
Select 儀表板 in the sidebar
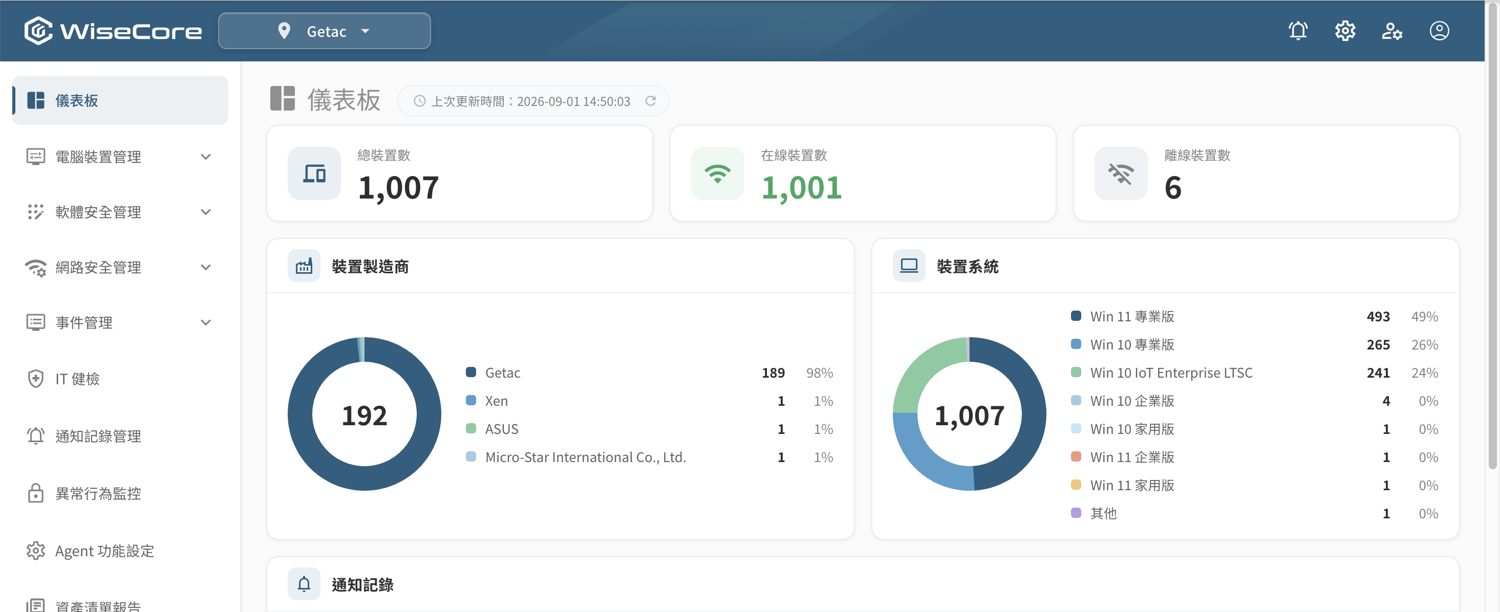point(120,100)
